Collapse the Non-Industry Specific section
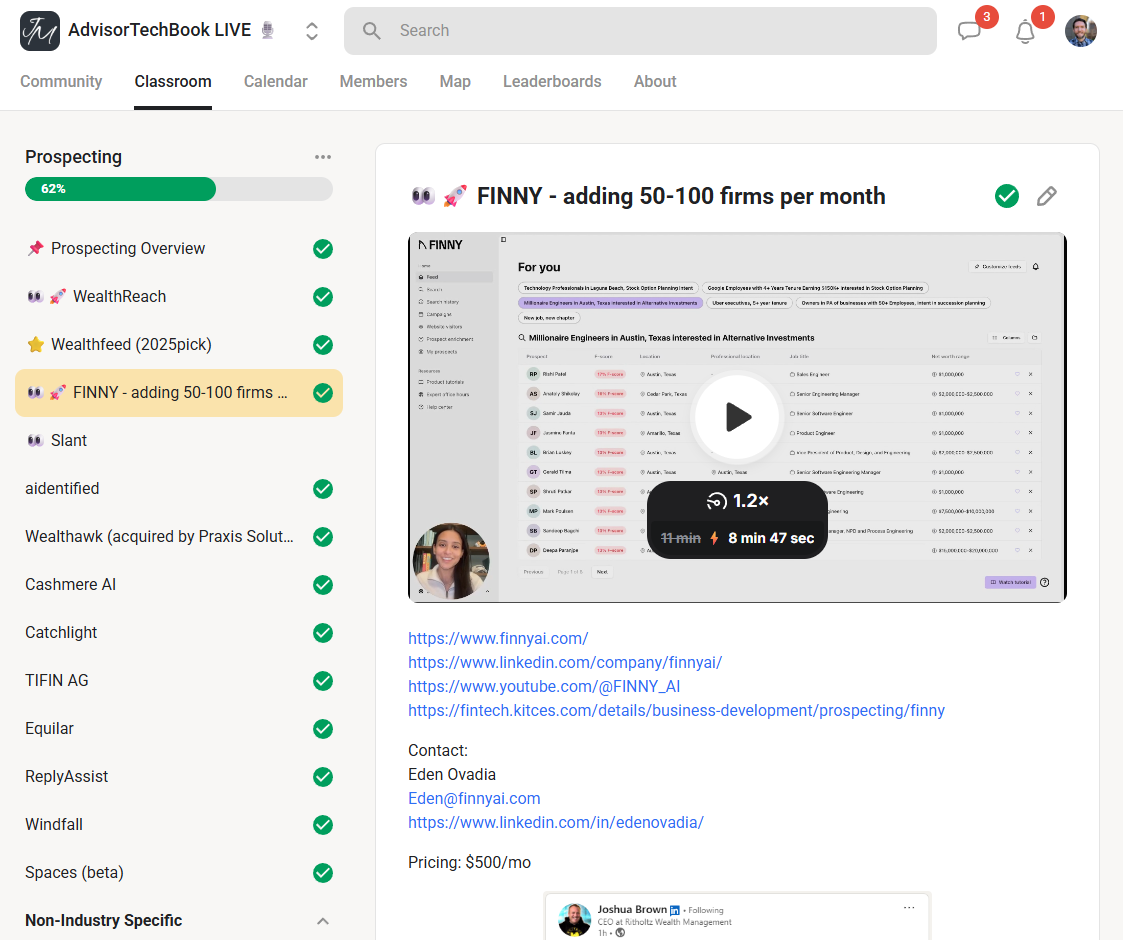1123x940 pixels. tap(323, 921)
